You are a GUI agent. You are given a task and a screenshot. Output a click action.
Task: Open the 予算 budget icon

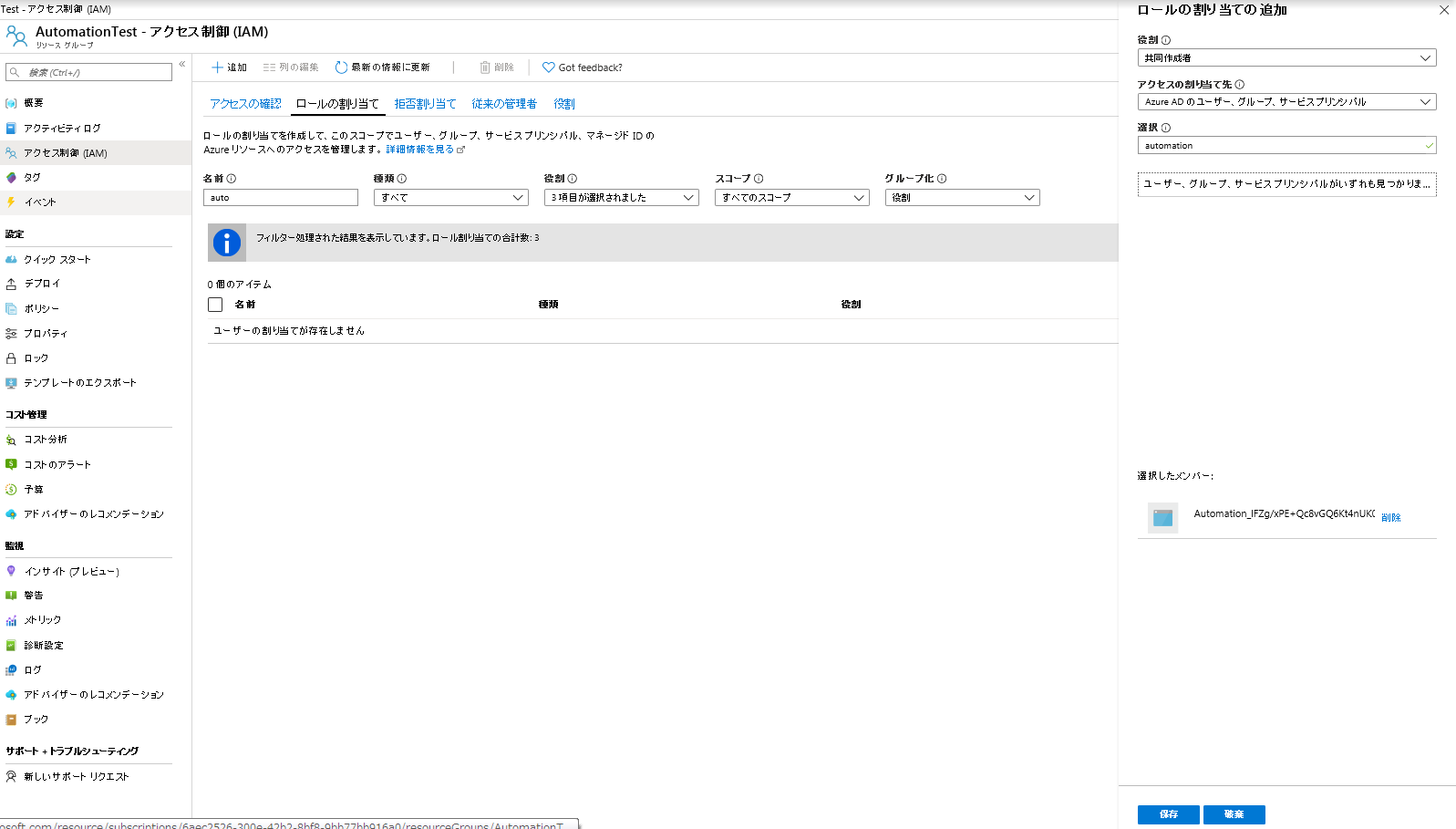tap(11, 490)
